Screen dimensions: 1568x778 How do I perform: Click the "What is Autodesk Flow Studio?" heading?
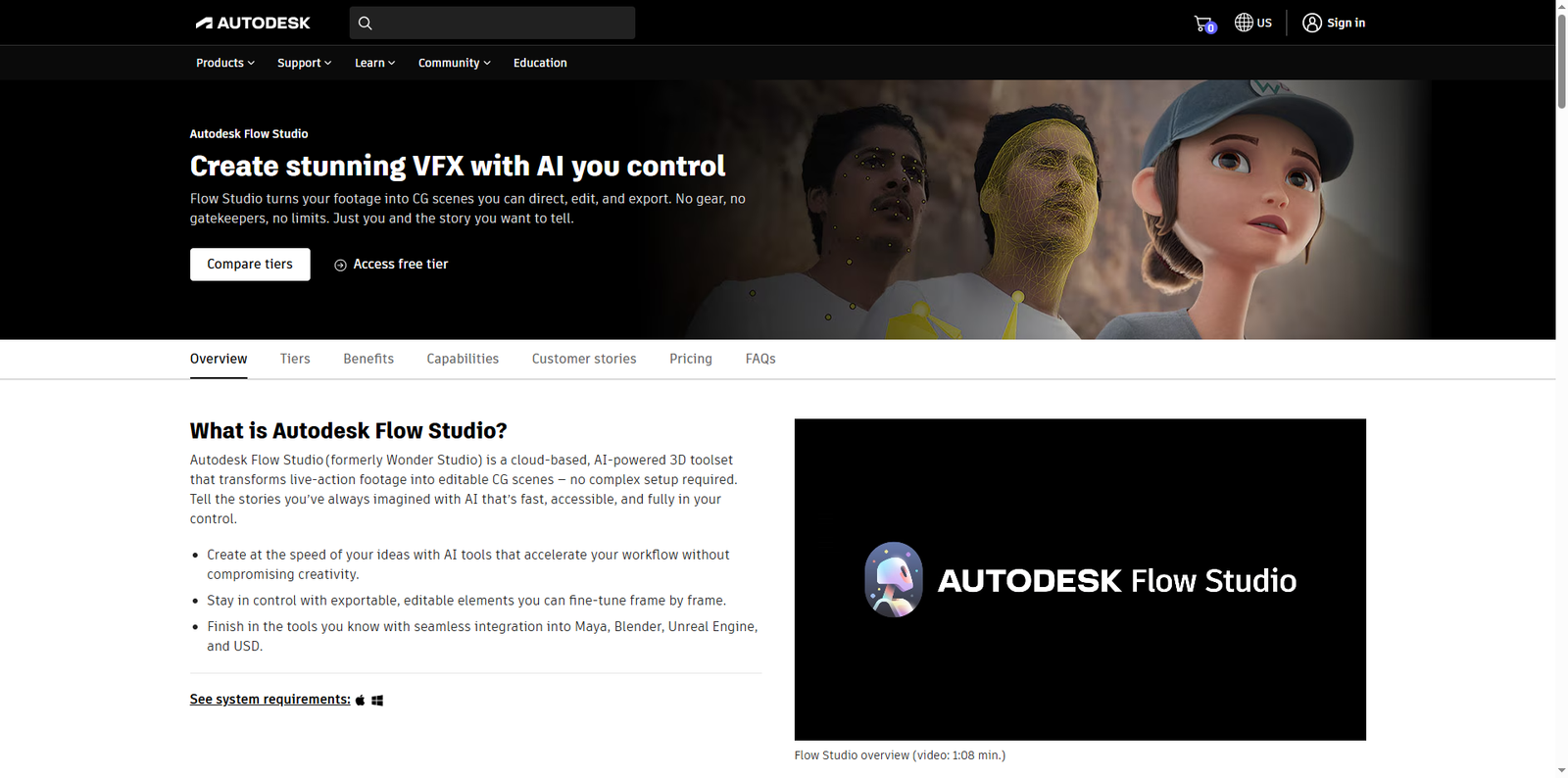click(349, 431)
